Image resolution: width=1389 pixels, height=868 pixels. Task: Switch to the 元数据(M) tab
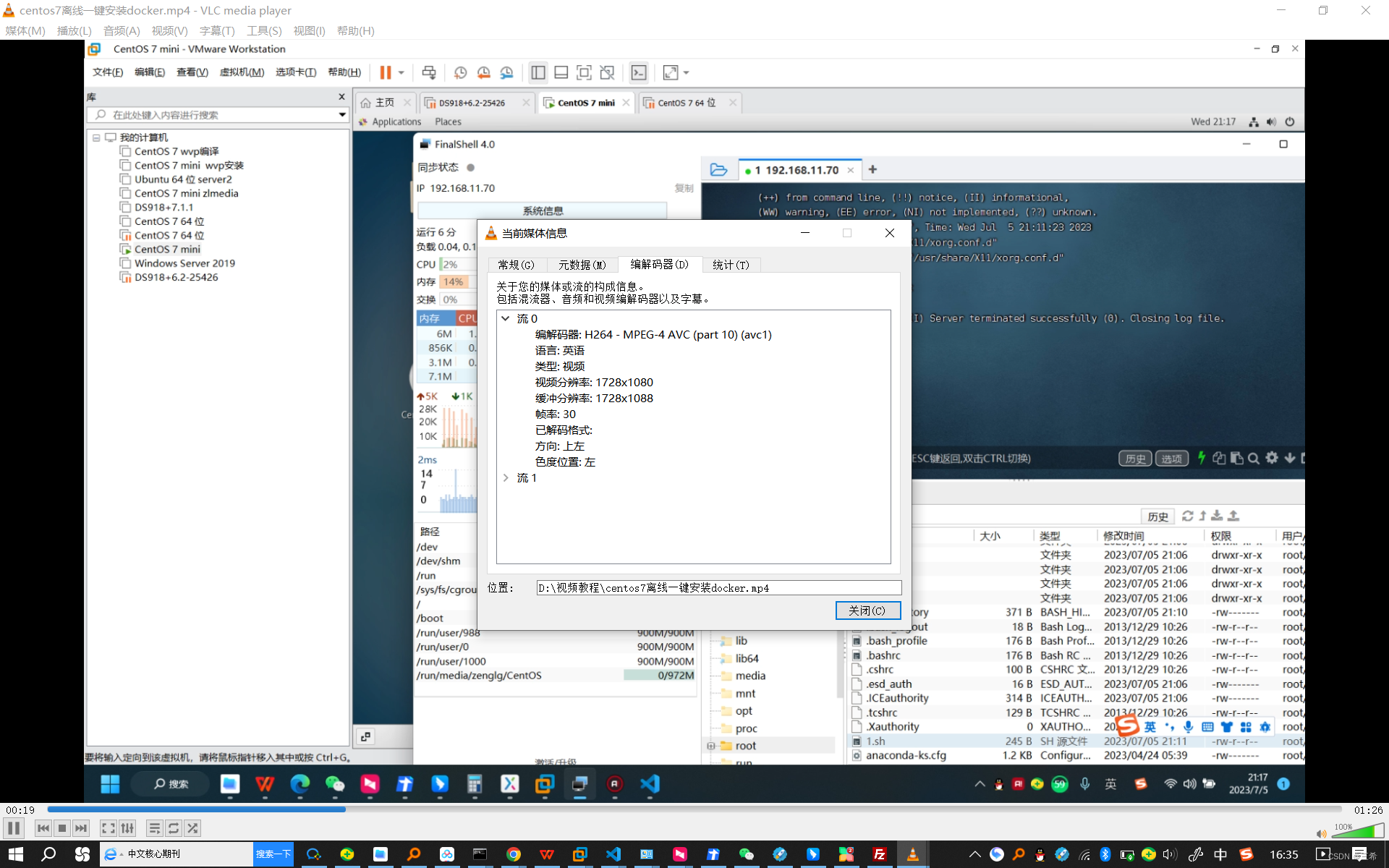582,265
